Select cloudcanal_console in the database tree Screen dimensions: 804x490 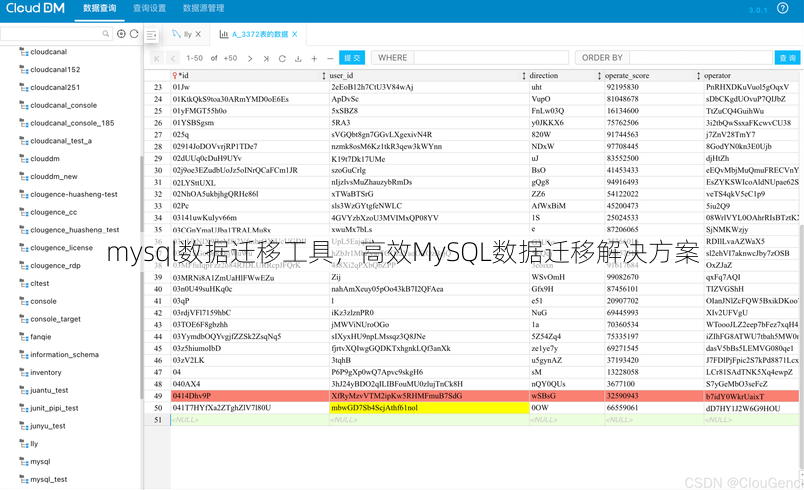point(64,105)
